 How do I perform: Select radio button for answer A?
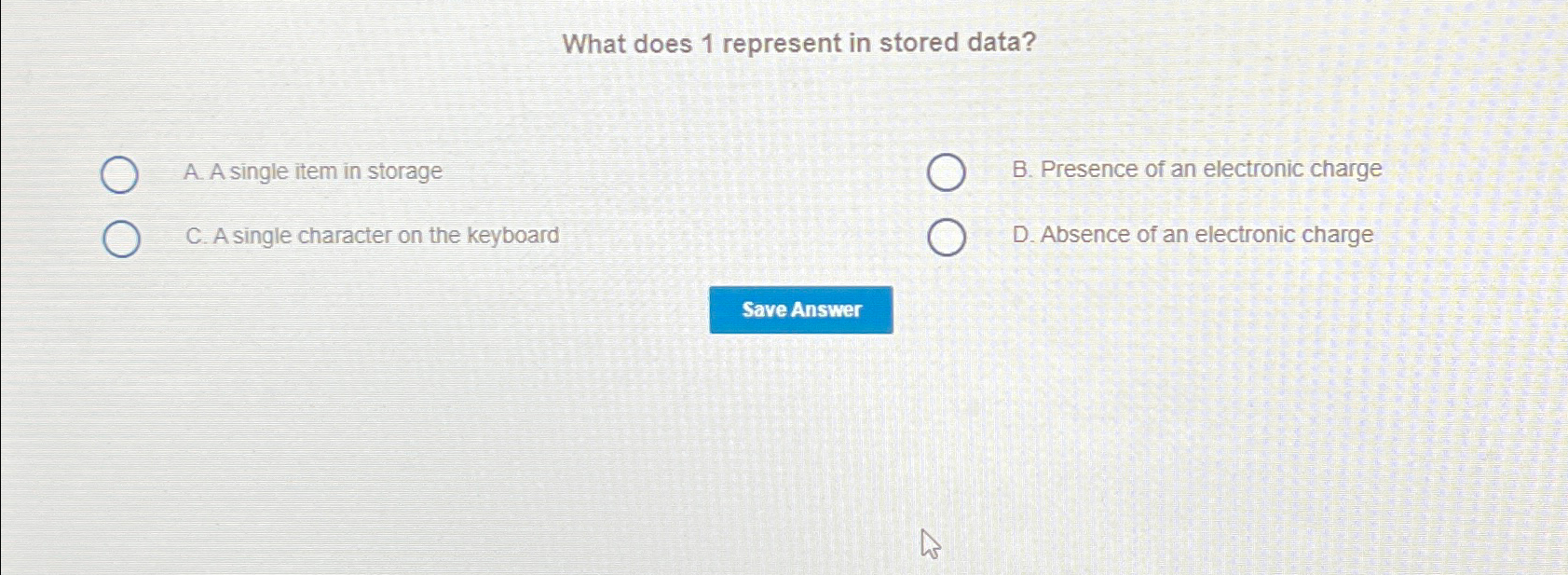tap(119, 174)
